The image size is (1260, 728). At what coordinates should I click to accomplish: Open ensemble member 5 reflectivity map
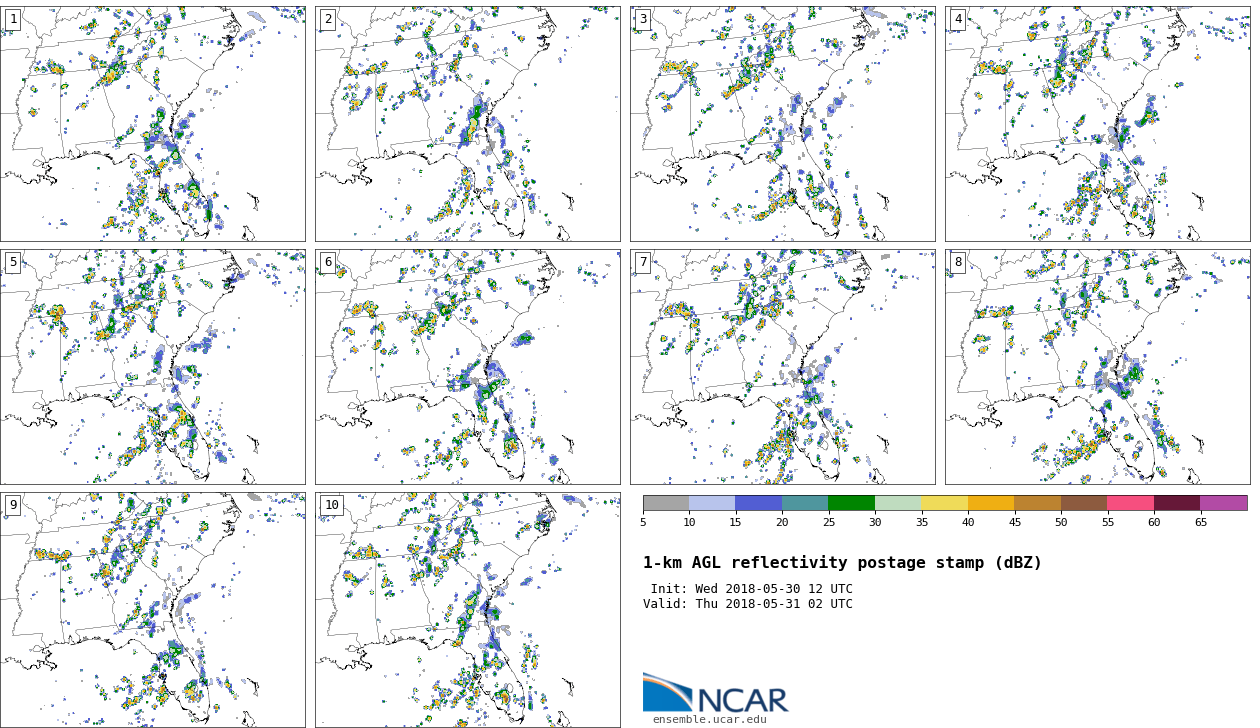coord(153,367)
